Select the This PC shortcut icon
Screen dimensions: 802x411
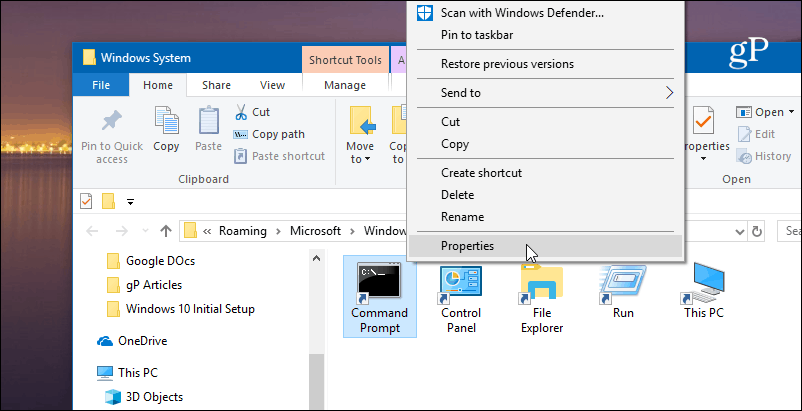(704, 291)
